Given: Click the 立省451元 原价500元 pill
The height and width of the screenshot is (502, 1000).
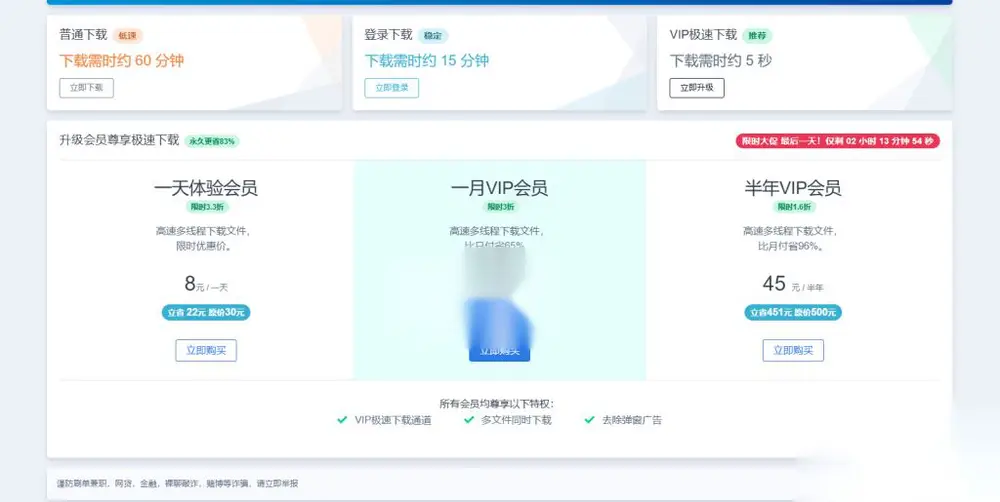Looking at the screenshot, I should pyautogui.click(x=793, y=313).
